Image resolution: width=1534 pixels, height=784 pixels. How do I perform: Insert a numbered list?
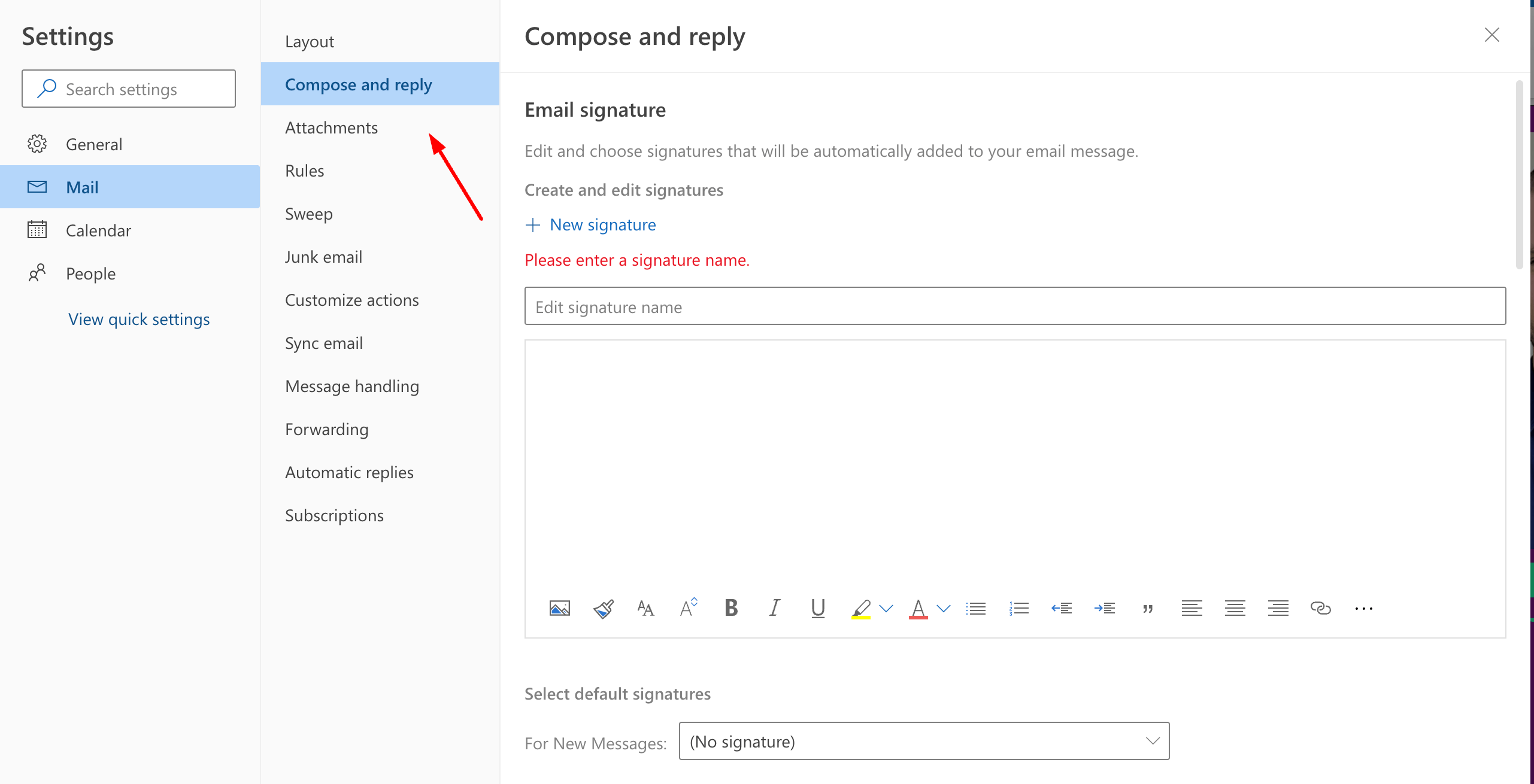coord(1019,608)
